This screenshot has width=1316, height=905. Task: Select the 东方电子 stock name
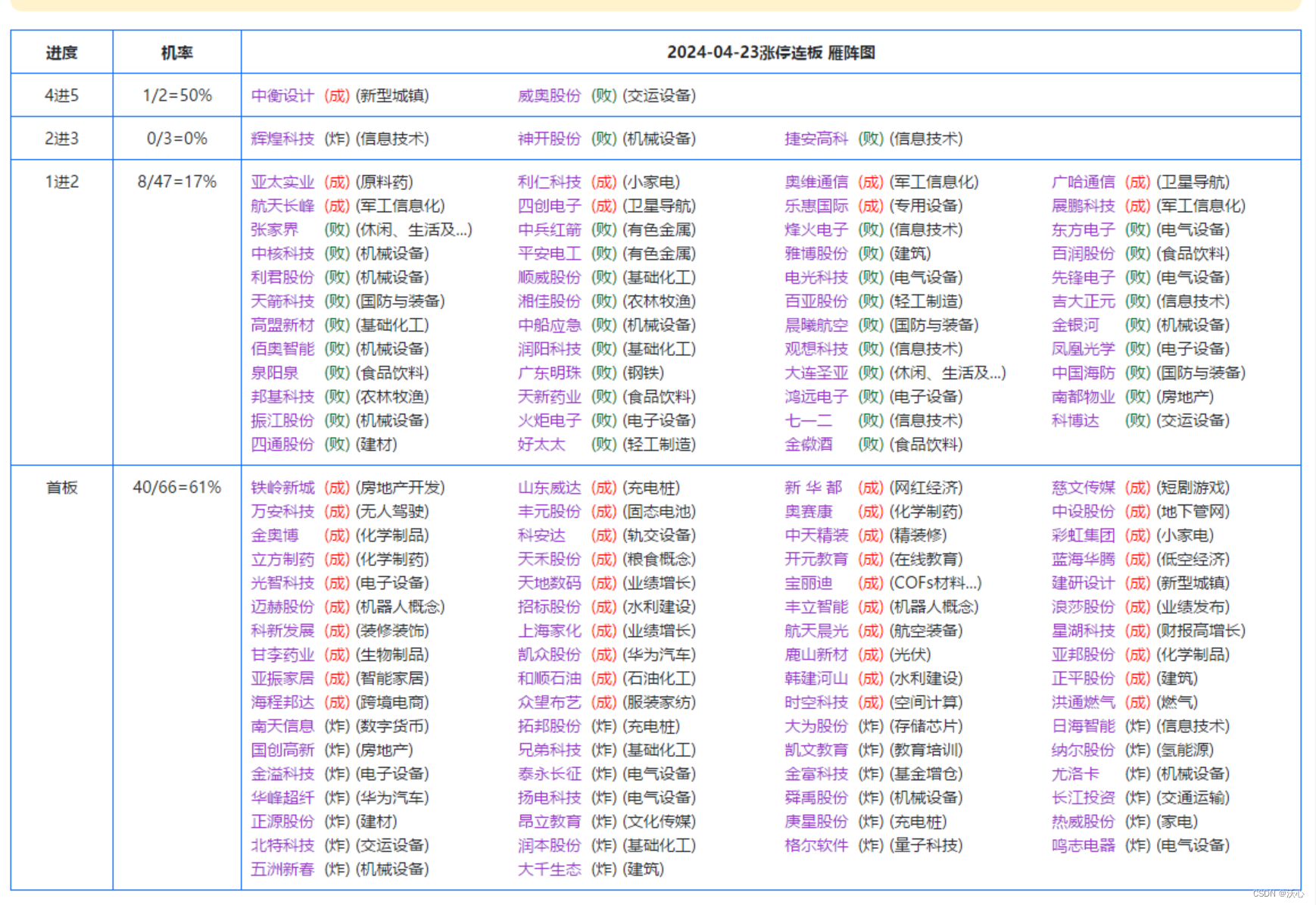pyautogui.click(x=1083, y=229)
